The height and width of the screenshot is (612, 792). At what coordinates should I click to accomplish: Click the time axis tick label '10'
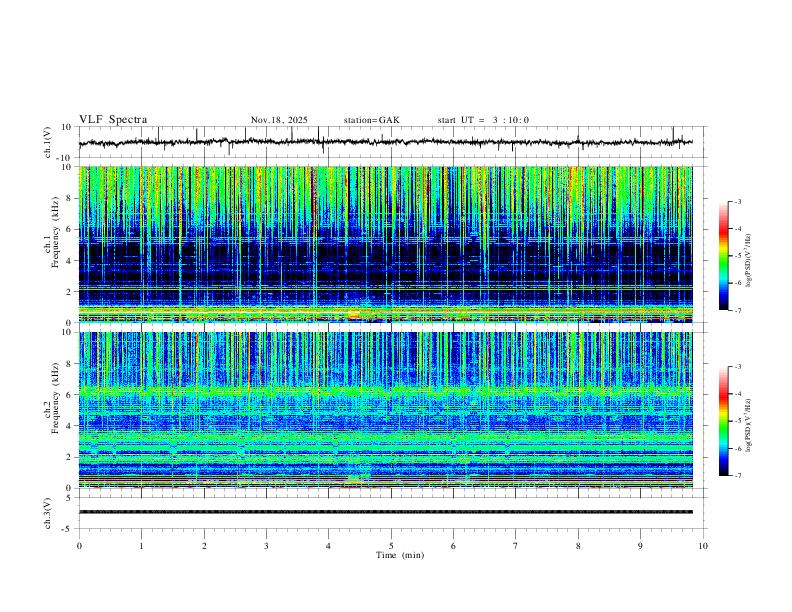[x=703, y=546]
